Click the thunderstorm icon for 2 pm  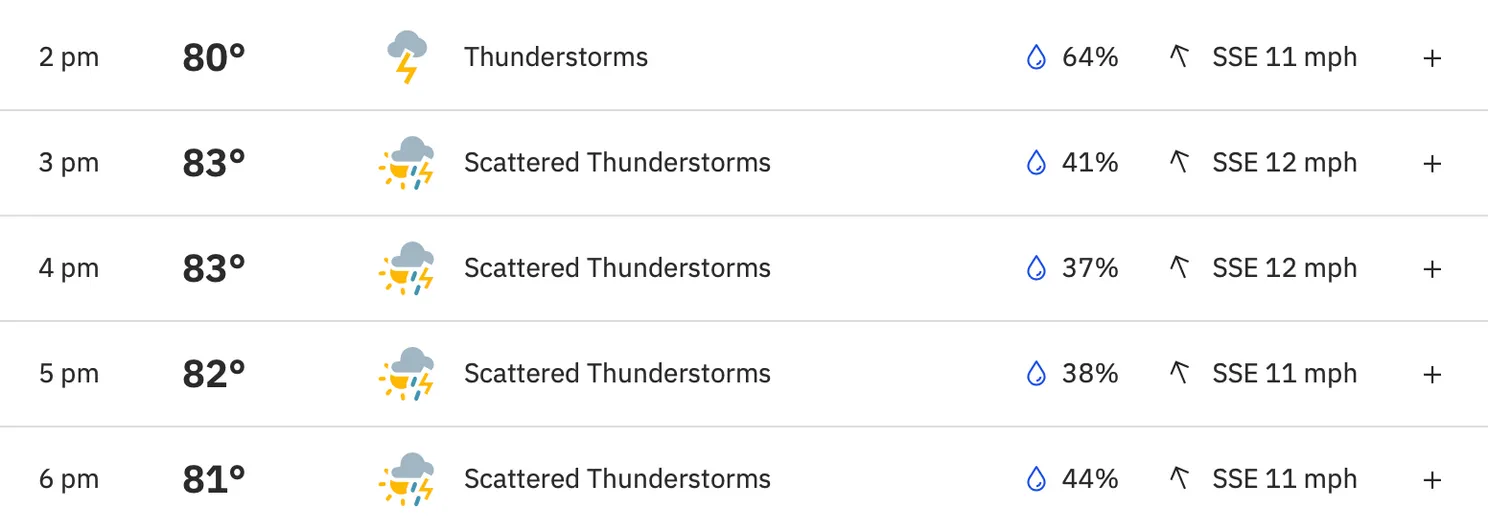click(x=408, y=57)
